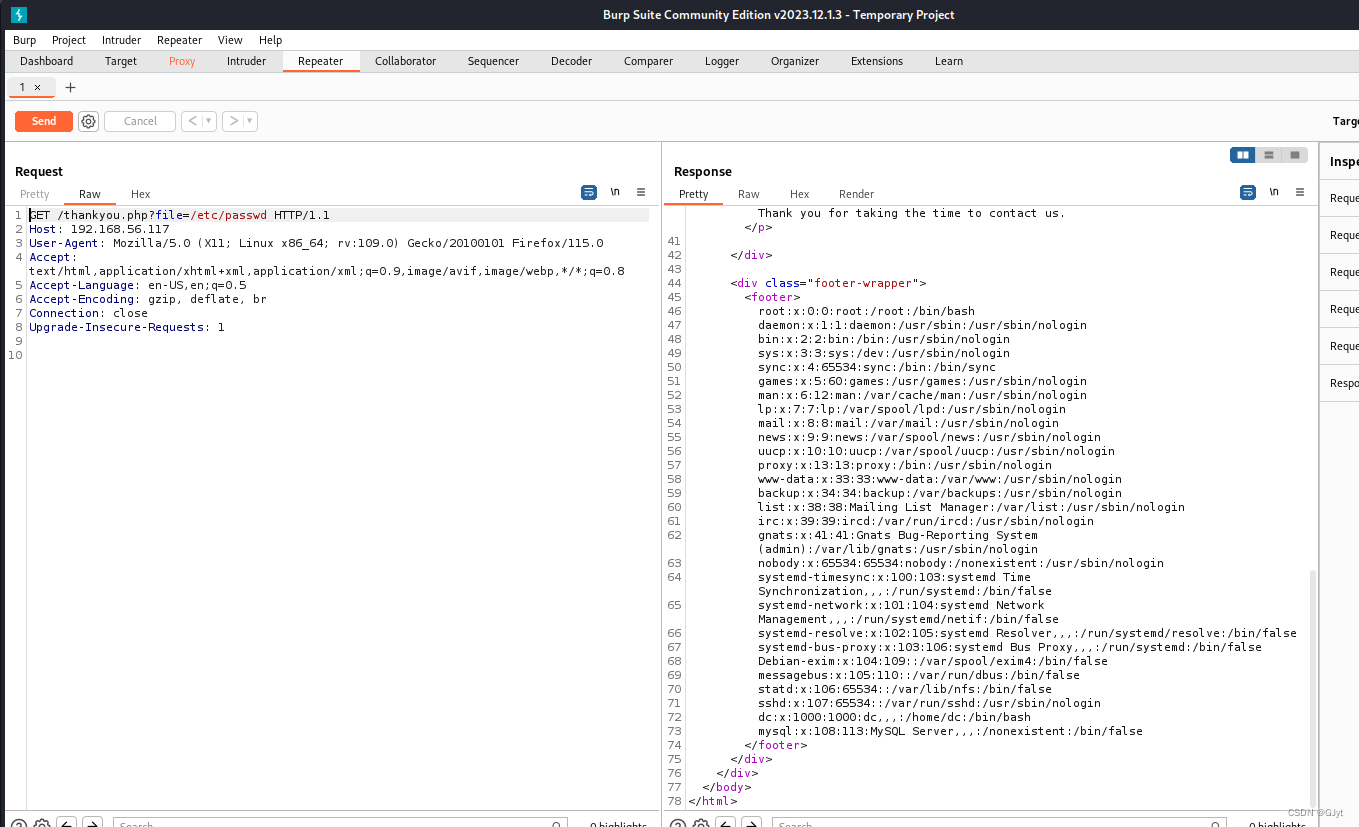Go back to previous request in history
The width and height of the screenshot is (1359, 827).
[192, 121]
